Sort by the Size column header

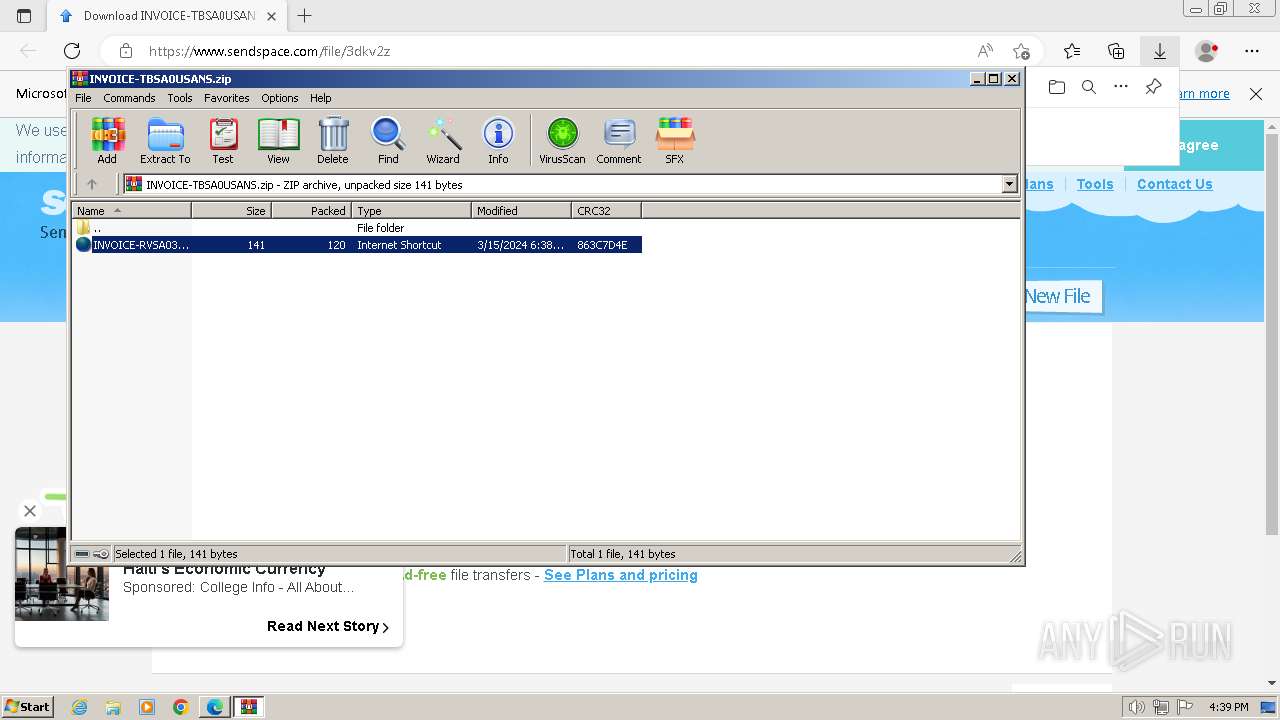(x=231, y=210)
